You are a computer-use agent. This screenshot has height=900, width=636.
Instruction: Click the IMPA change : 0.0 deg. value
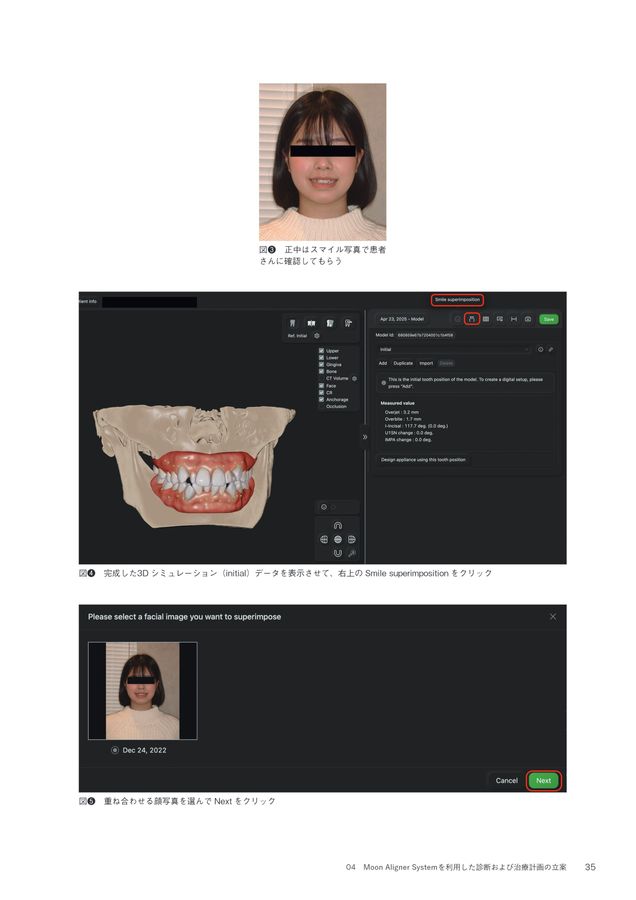pos(408,440)
